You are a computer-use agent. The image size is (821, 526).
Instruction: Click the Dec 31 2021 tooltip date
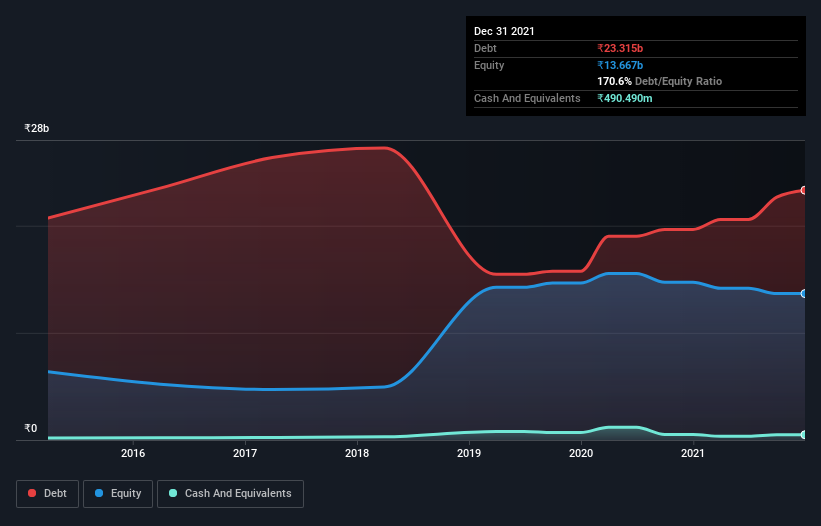(x=504, y=31)
